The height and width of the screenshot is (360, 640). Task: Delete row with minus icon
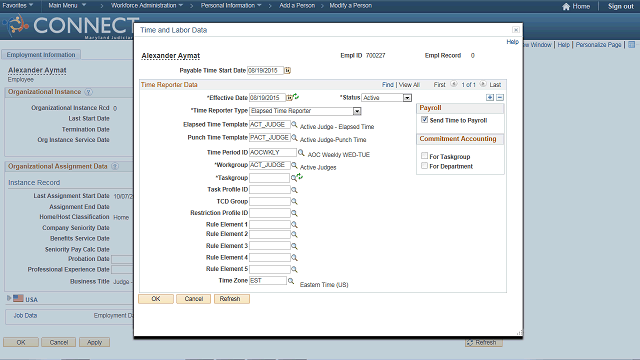tap(500, 98)
